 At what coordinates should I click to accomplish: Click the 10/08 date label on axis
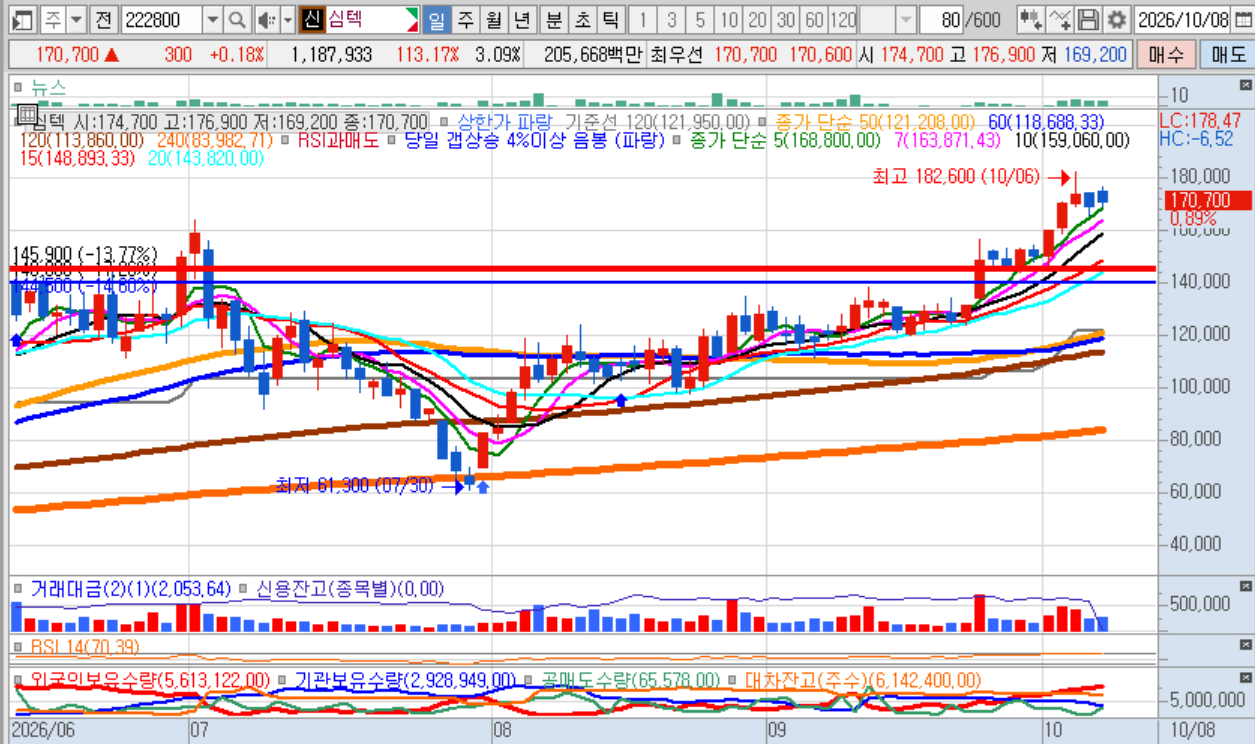point(1193,730)
